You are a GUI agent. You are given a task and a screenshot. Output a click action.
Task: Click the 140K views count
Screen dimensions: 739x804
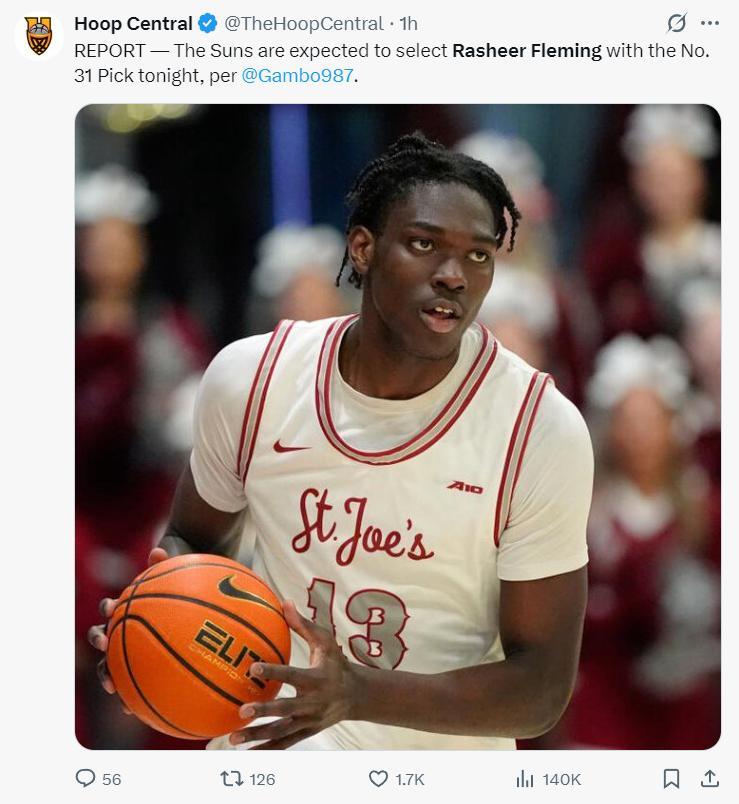point(561,779)
